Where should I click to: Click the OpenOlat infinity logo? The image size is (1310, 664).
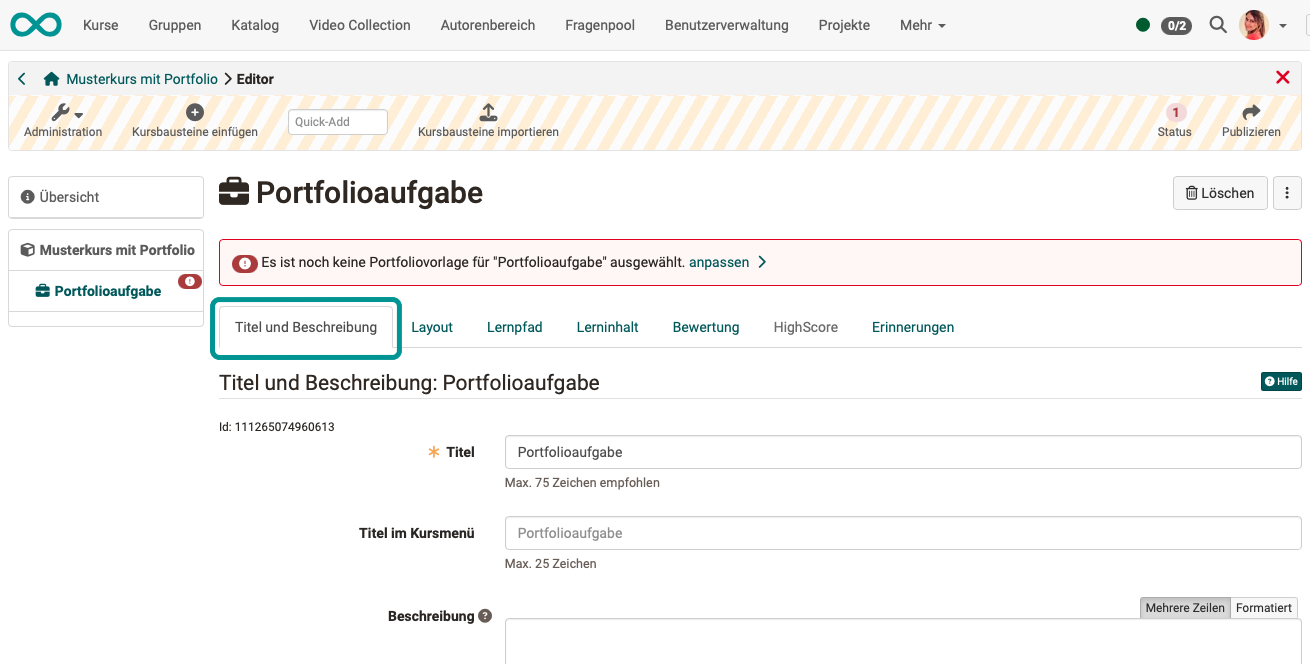pos(35,24)
